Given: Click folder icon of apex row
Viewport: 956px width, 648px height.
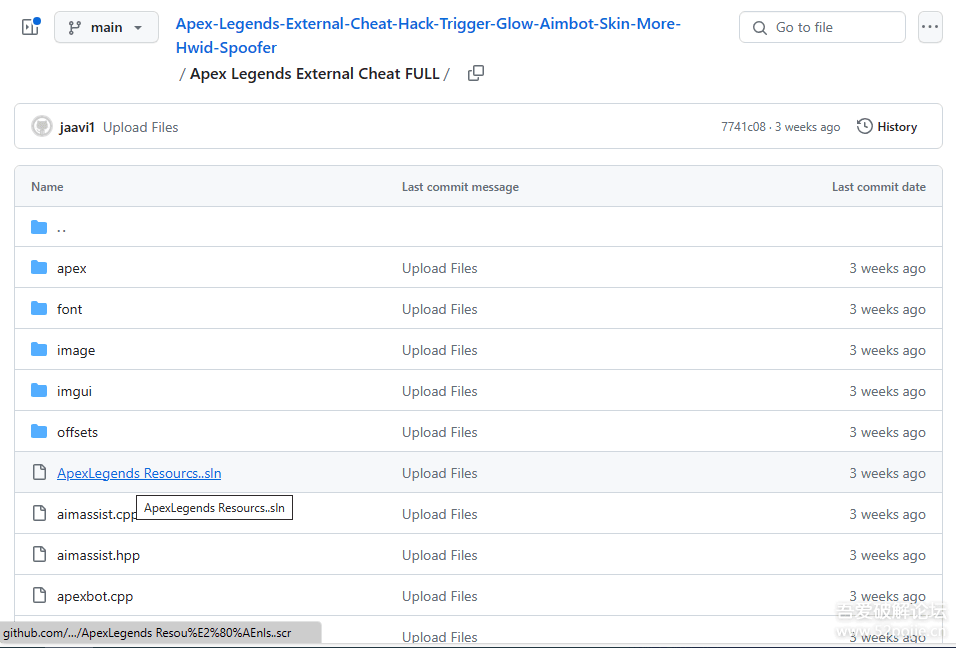Looking at the screenshot, I should point(39,268).
